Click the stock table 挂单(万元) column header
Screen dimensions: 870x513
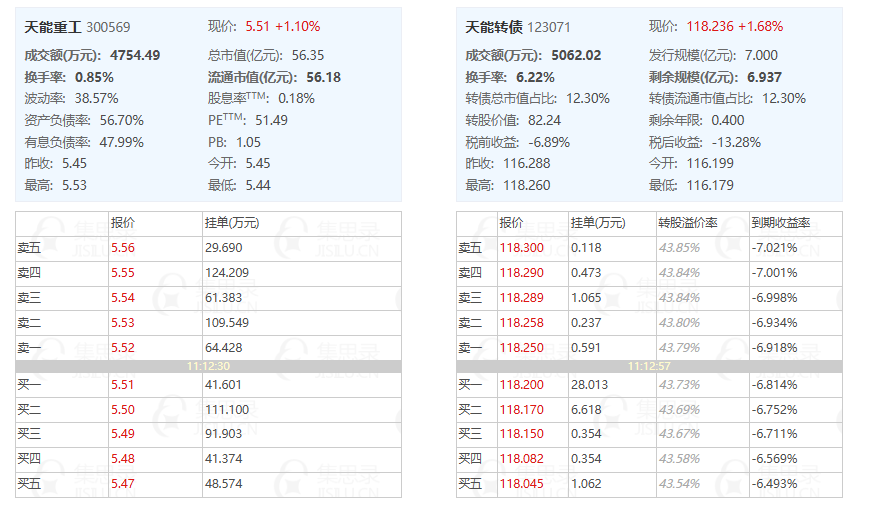pyautogui.click(x=232, y=223)
